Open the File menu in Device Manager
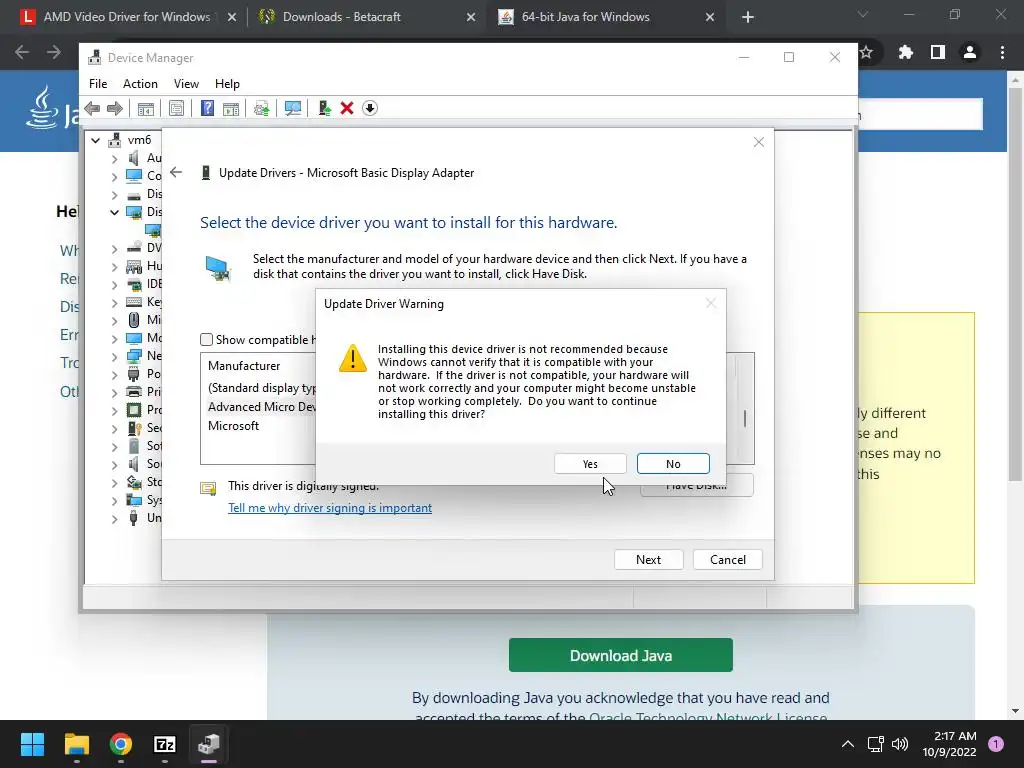 click(98, 84)
